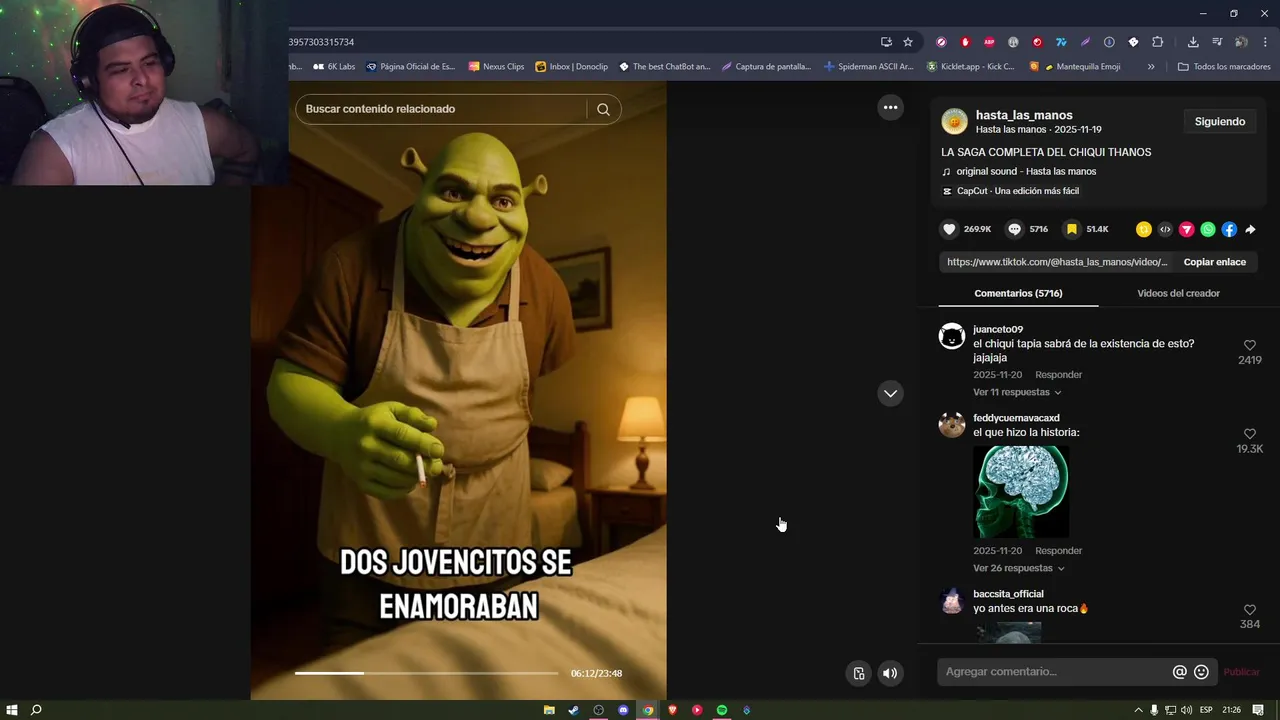The width and height of the screenshot is (1280, 720).
Task: Repost the video with yellow repost icon
Action: 1144,229
